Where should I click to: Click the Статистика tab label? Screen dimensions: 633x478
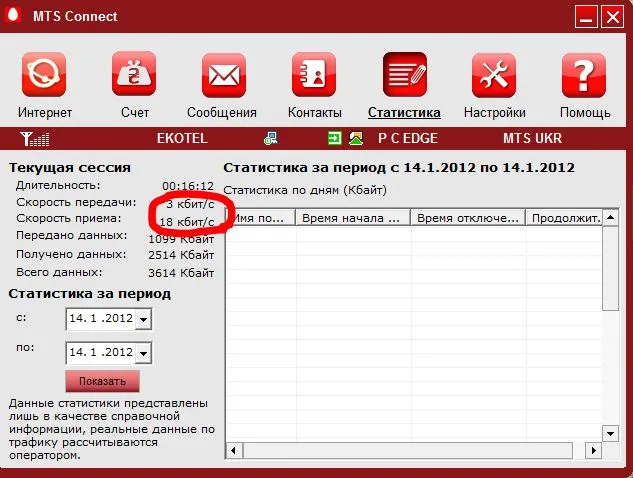pyautogui.click(x=404, y=112)
